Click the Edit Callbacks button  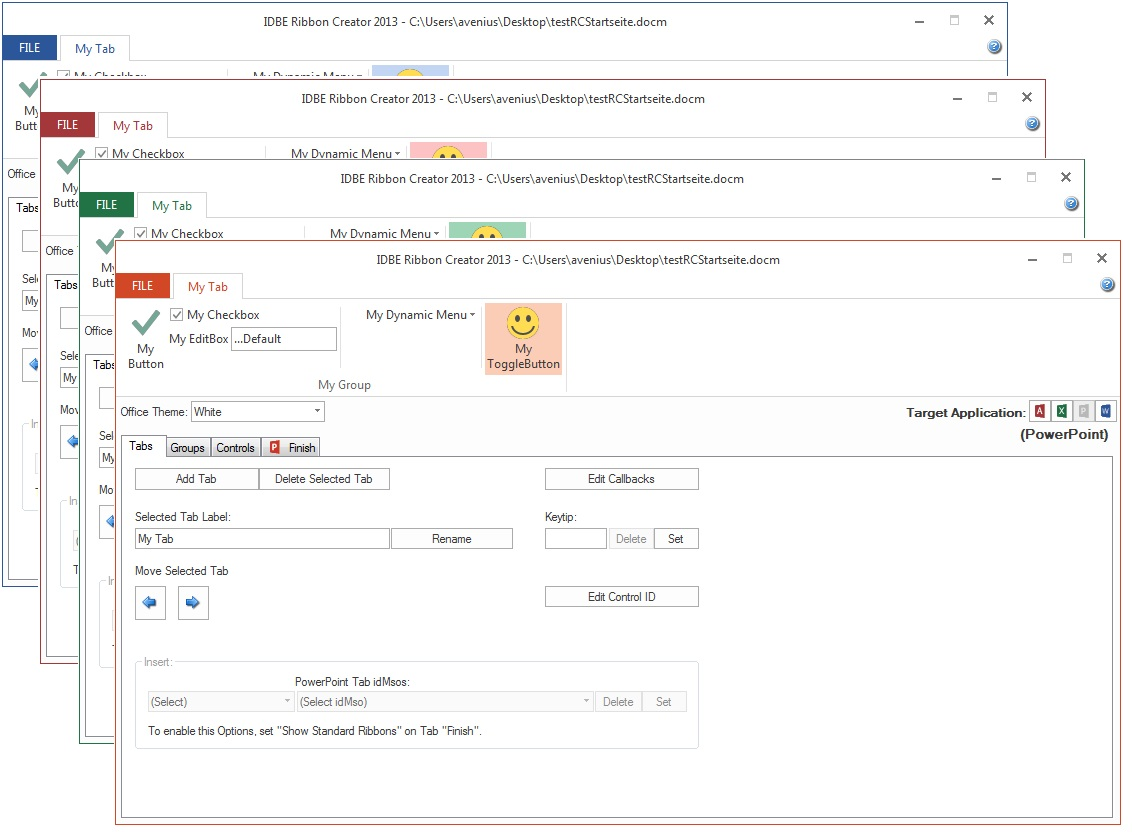coord(621,479)
